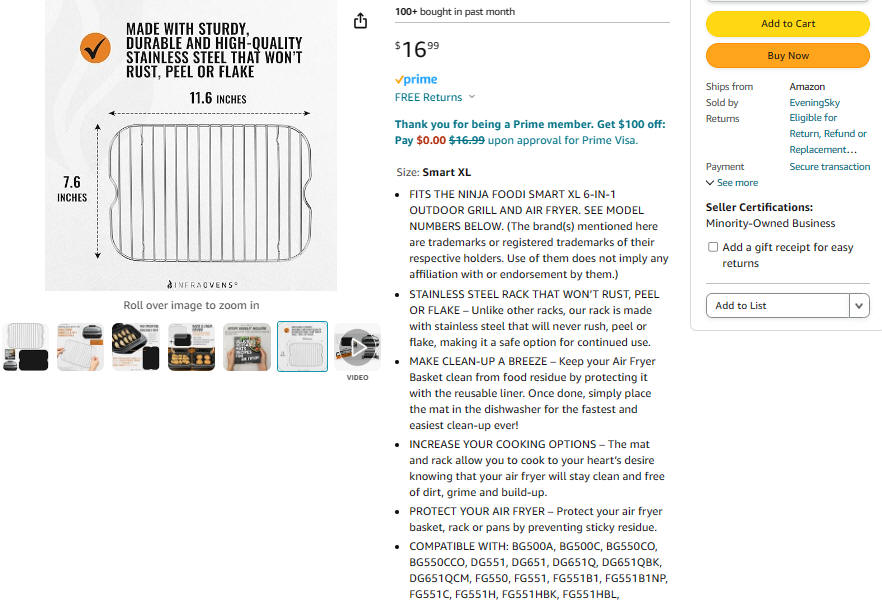Click the prime logo badge
Image resolution: width=882 pixels, height=605 pixels.
point(416,79)
